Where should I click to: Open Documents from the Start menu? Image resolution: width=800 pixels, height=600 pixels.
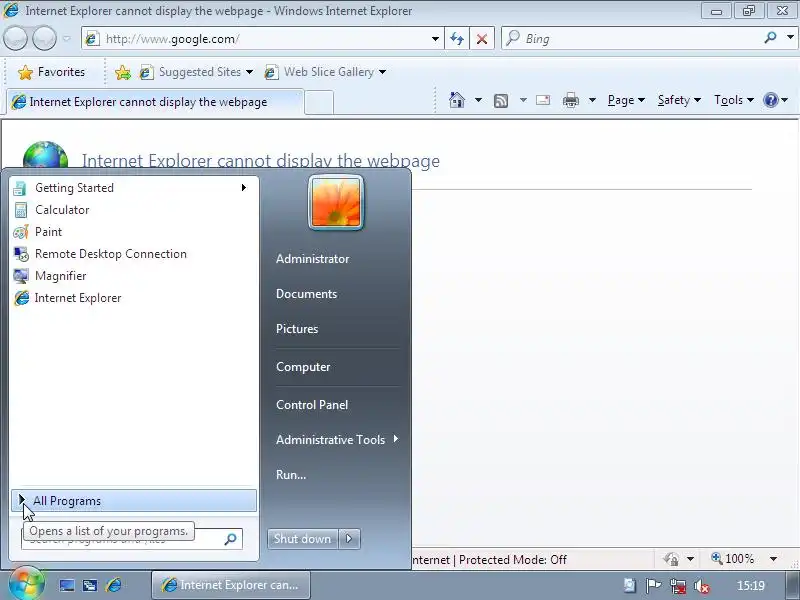point(307,294)
